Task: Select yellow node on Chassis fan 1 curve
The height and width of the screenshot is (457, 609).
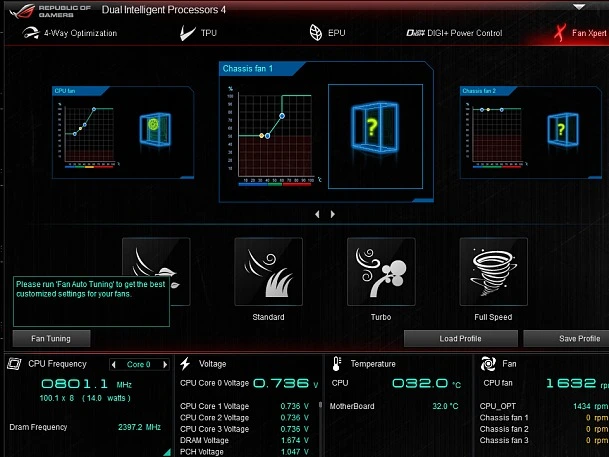Action: (x=261, y=136)
